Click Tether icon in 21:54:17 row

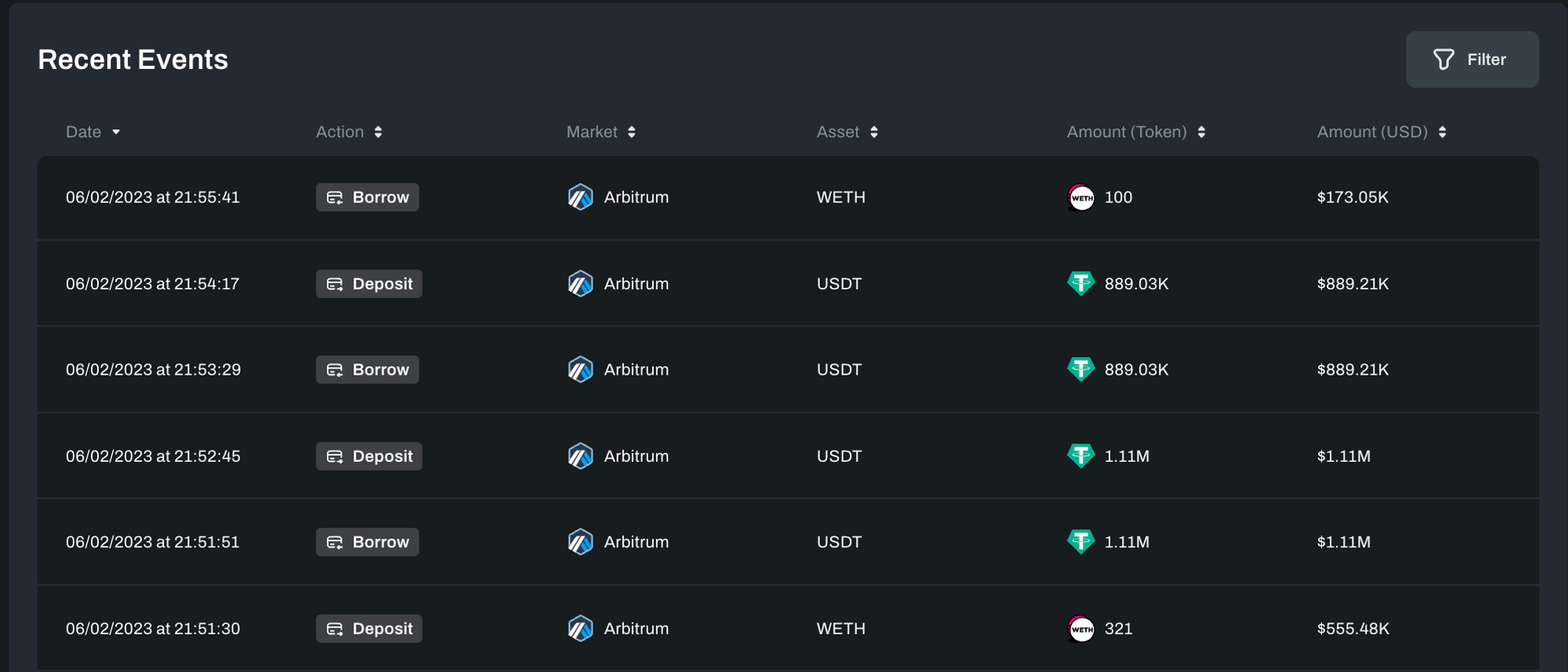tap(1081, 283)
